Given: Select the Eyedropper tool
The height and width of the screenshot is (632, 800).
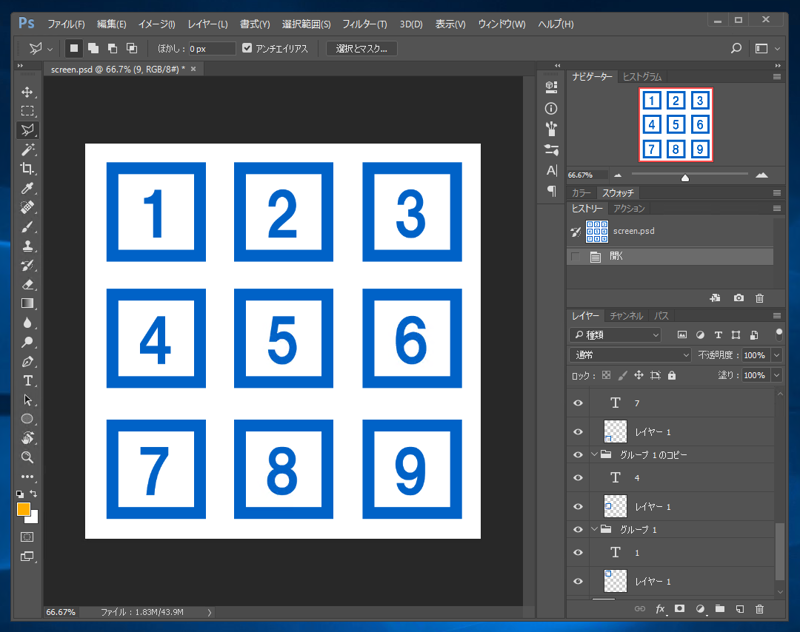Looking at the screenshot, I should pos(28,188).
